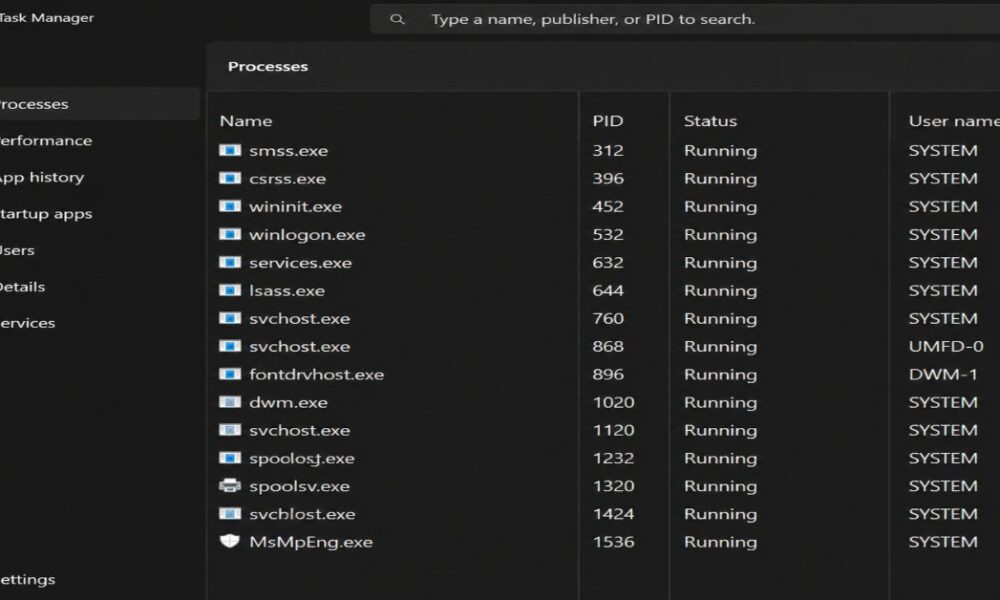Click the search magnifier icon
This screenshot has width=1000, height=600.
point(397,19)
